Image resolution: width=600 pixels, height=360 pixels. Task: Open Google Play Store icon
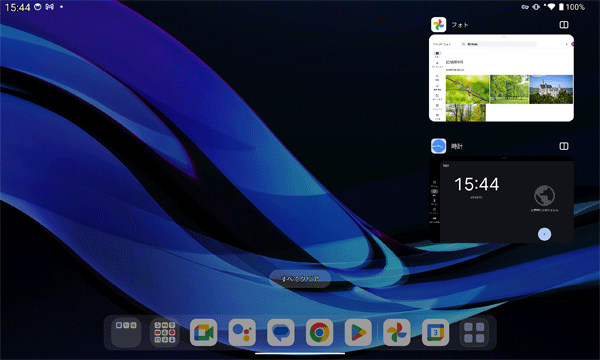click(x=358, y=332)
